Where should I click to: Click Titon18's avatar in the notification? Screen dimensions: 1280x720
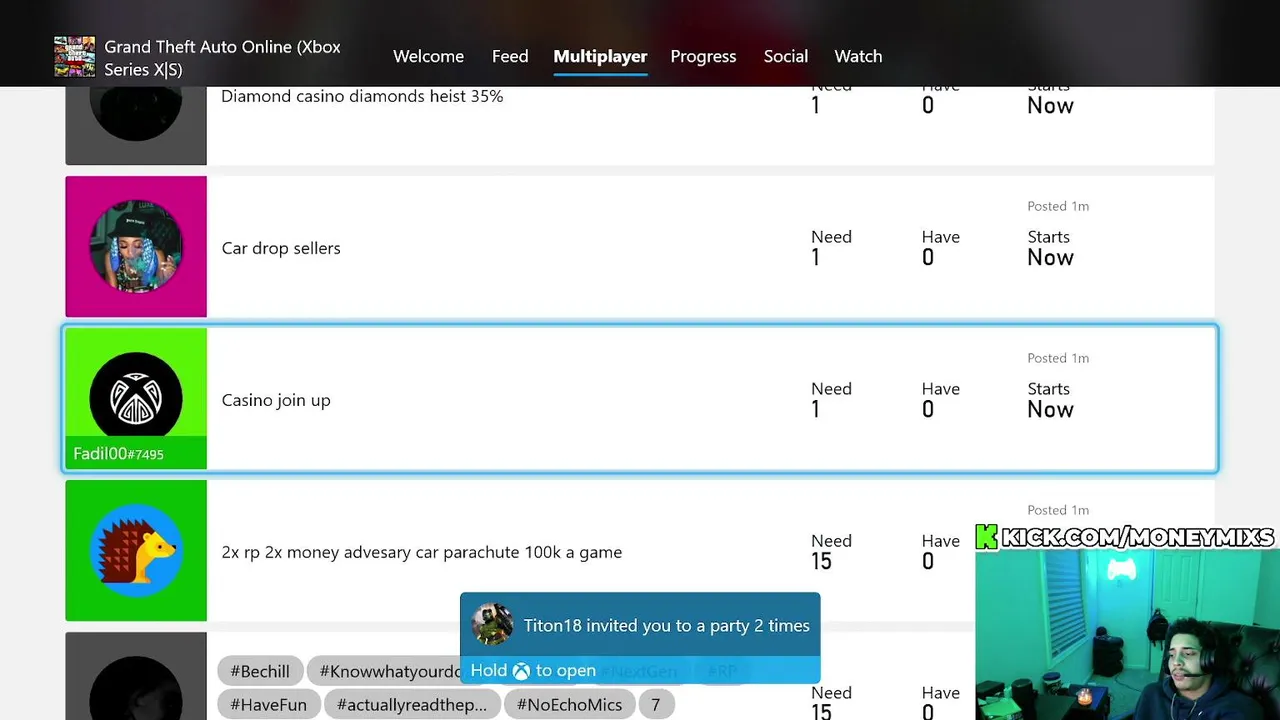[x=492, y=625]
